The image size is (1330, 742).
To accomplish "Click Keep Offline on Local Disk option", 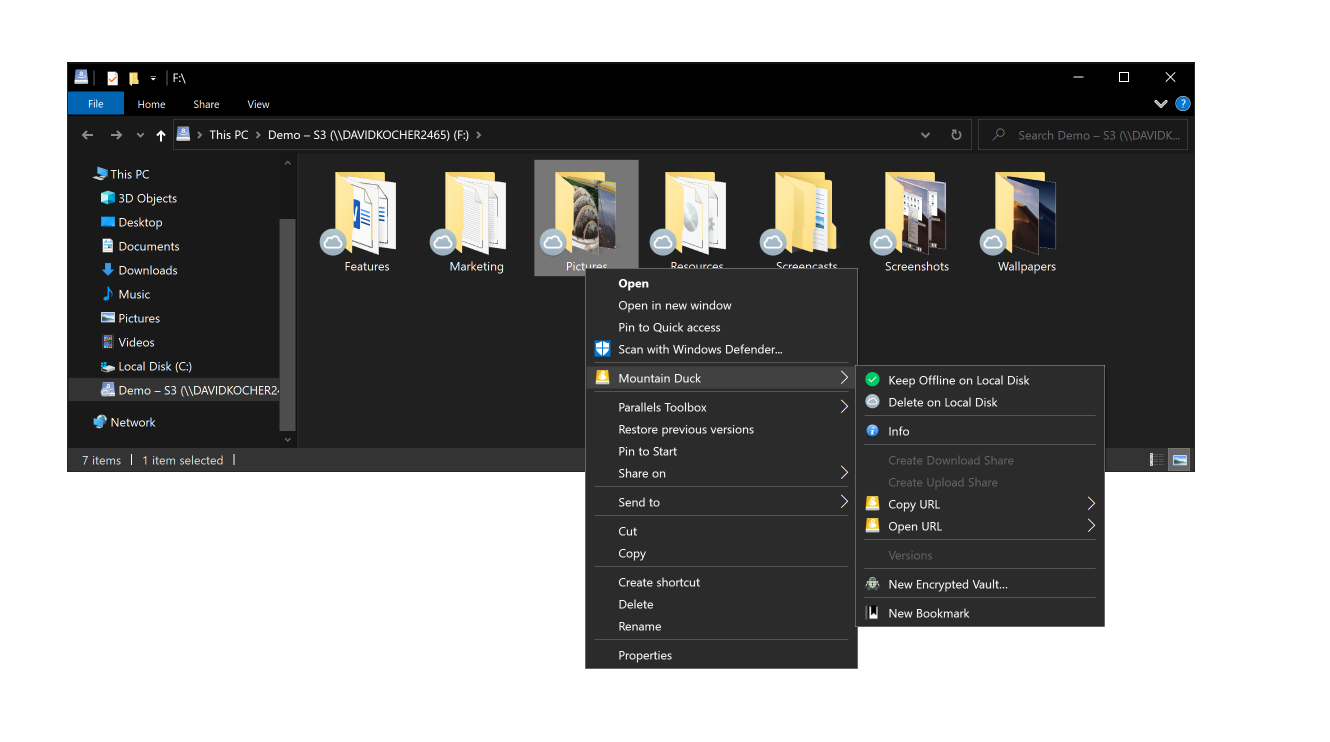I will click(x=958, y=380).
